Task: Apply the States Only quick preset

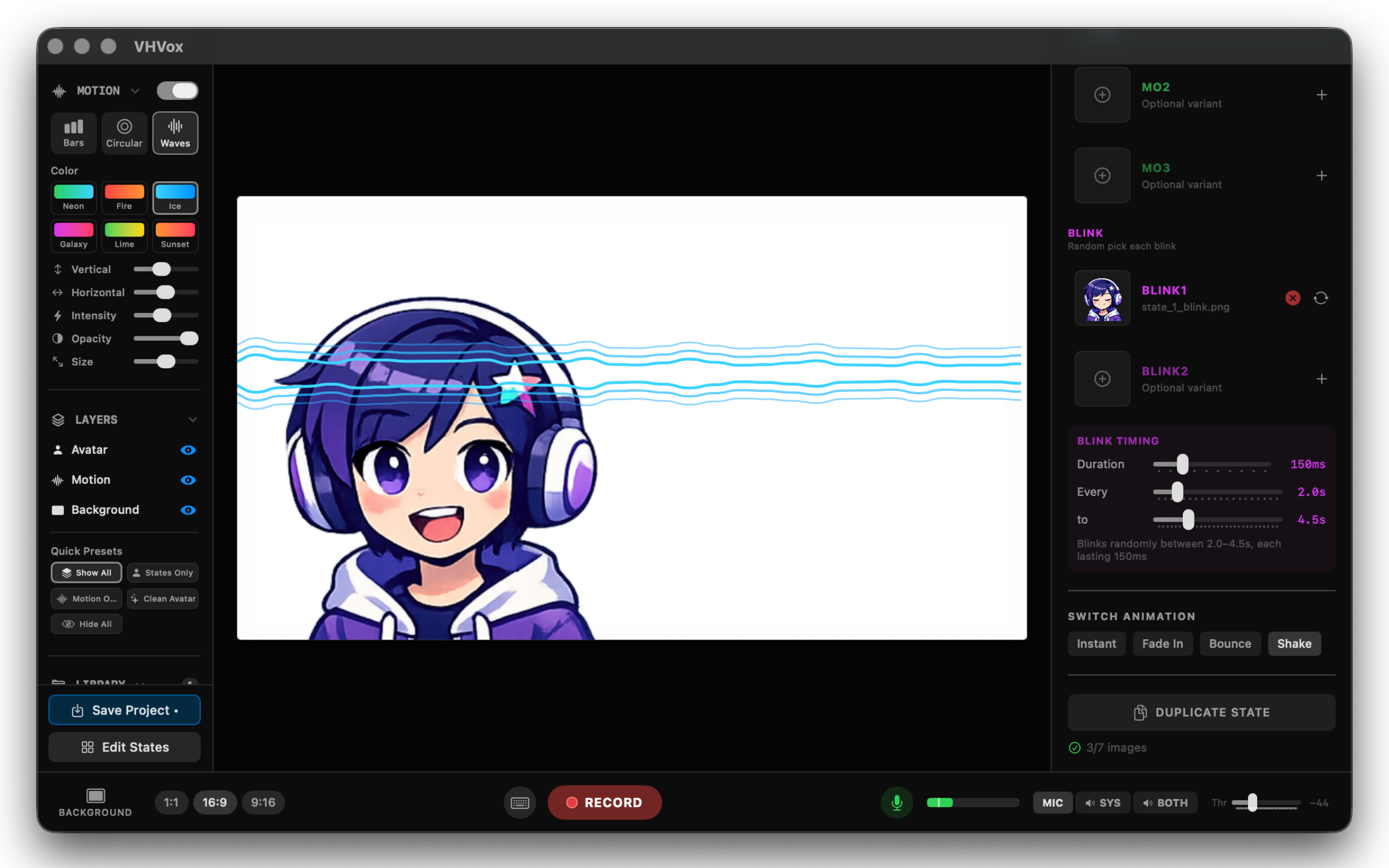Action: coord(163,572)
